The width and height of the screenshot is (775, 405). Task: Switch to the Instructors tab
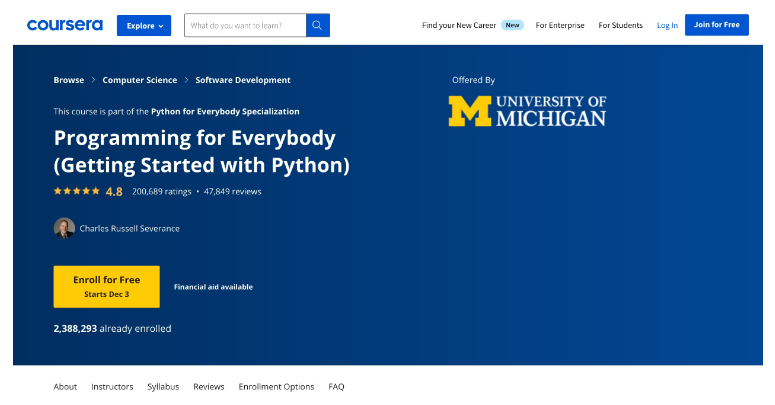click(112, 387)
